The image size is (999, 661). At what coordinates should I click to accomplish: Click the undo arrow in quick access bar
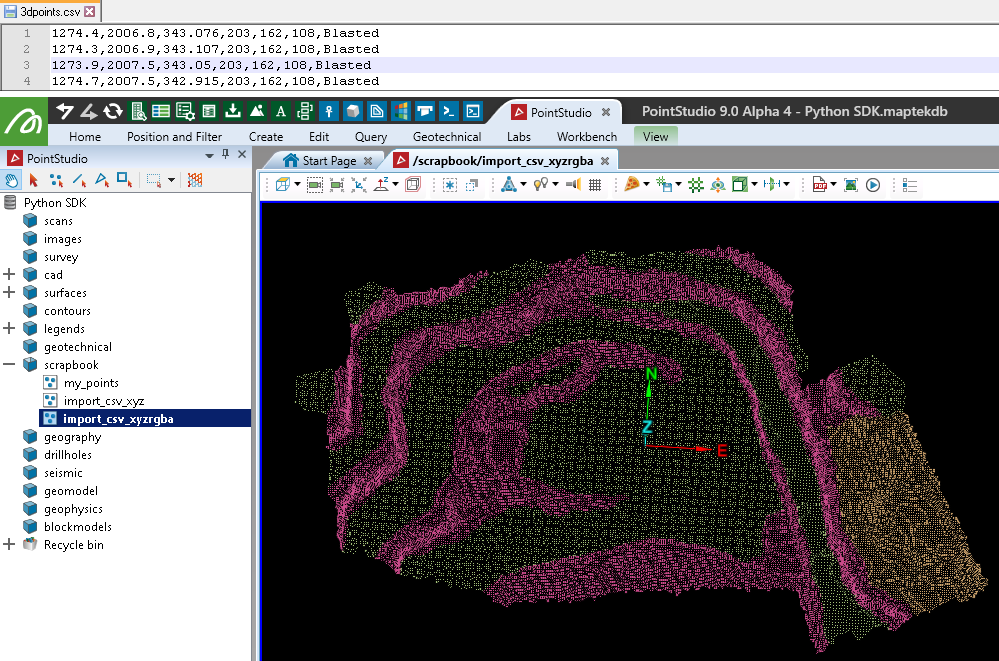(x=64, y=112)
